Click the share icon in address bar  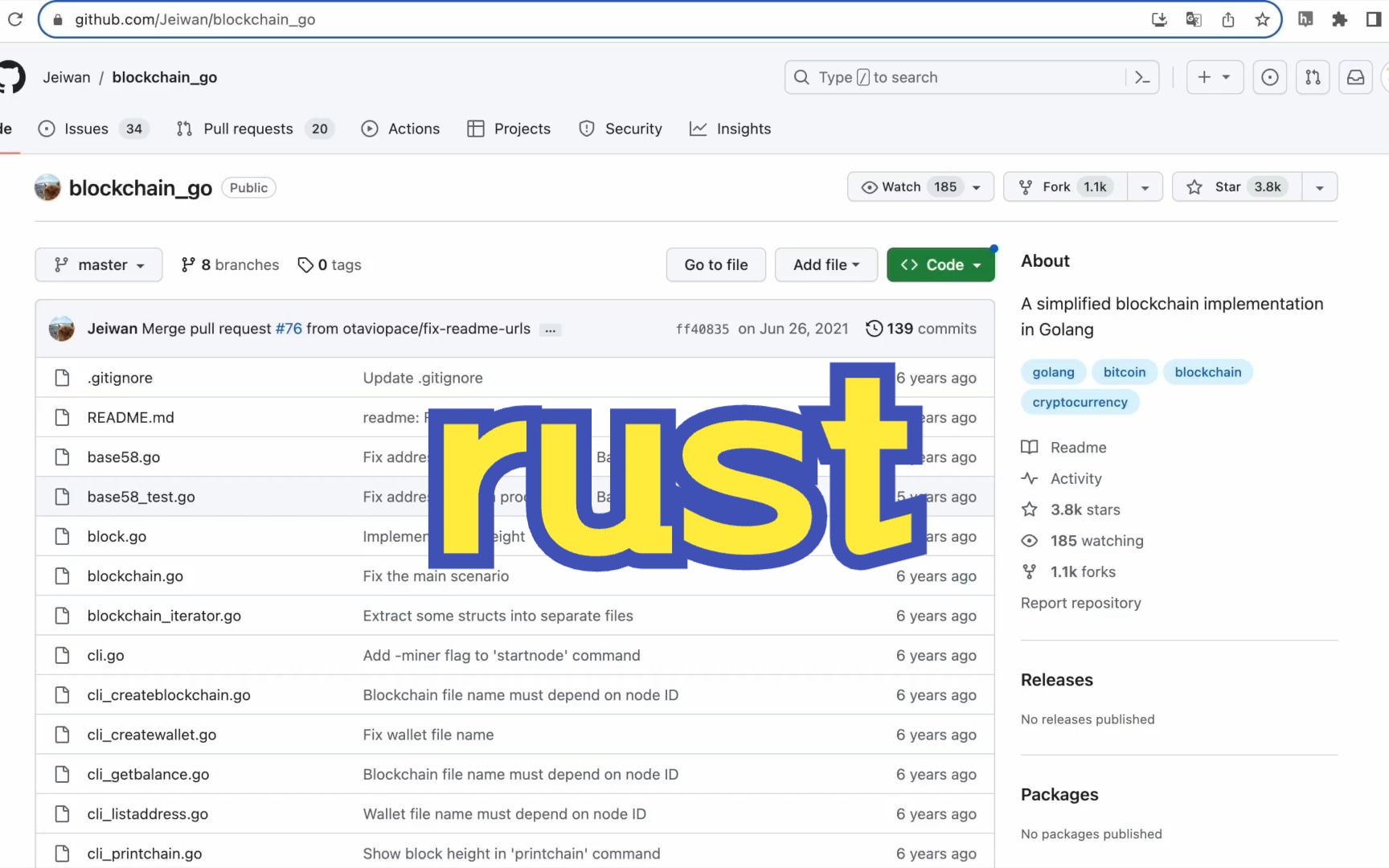coord(1228,19)
